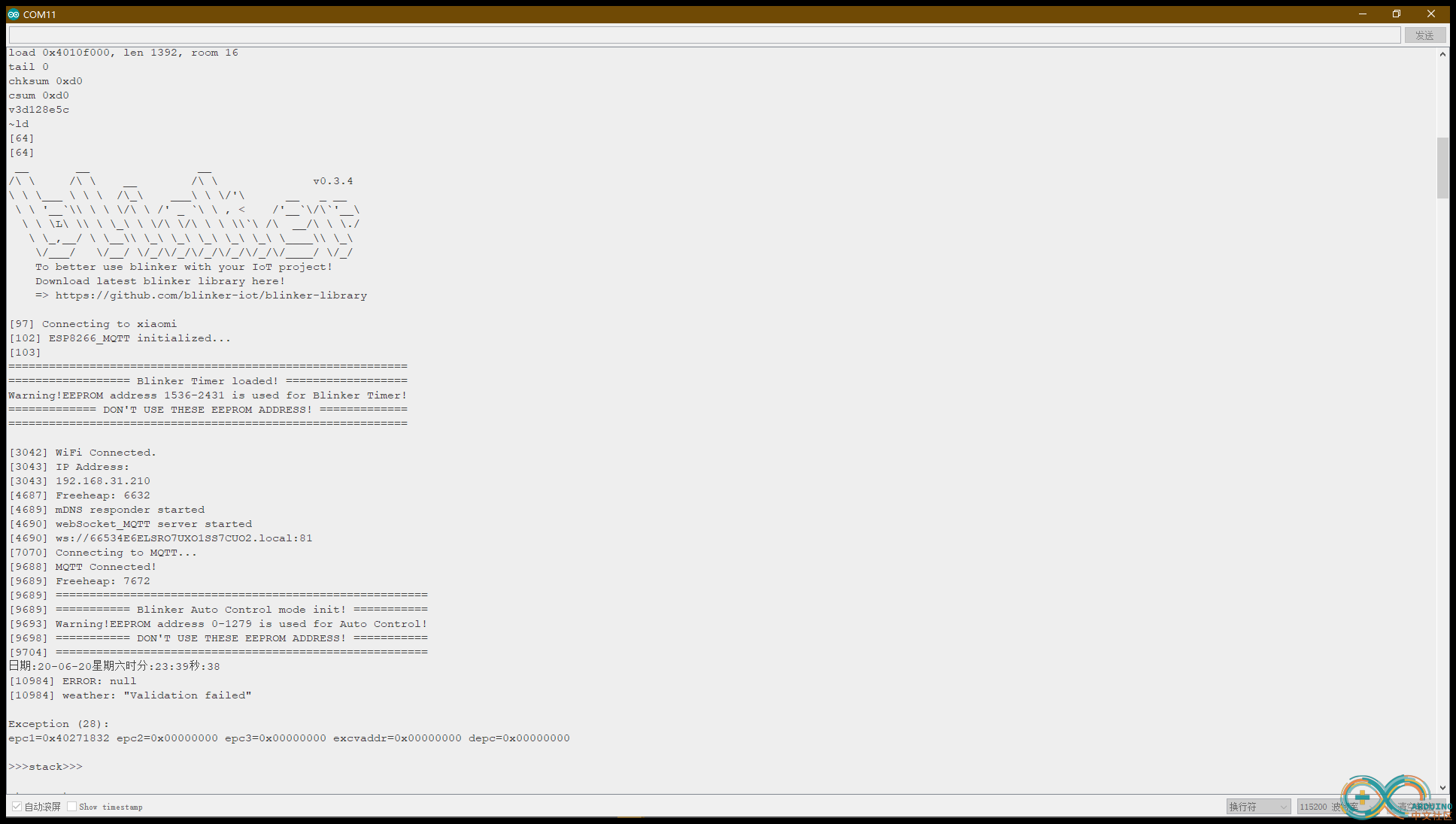Click the blinker-library GitHub URL line
1456x824 pixels.
pos(201,295)
